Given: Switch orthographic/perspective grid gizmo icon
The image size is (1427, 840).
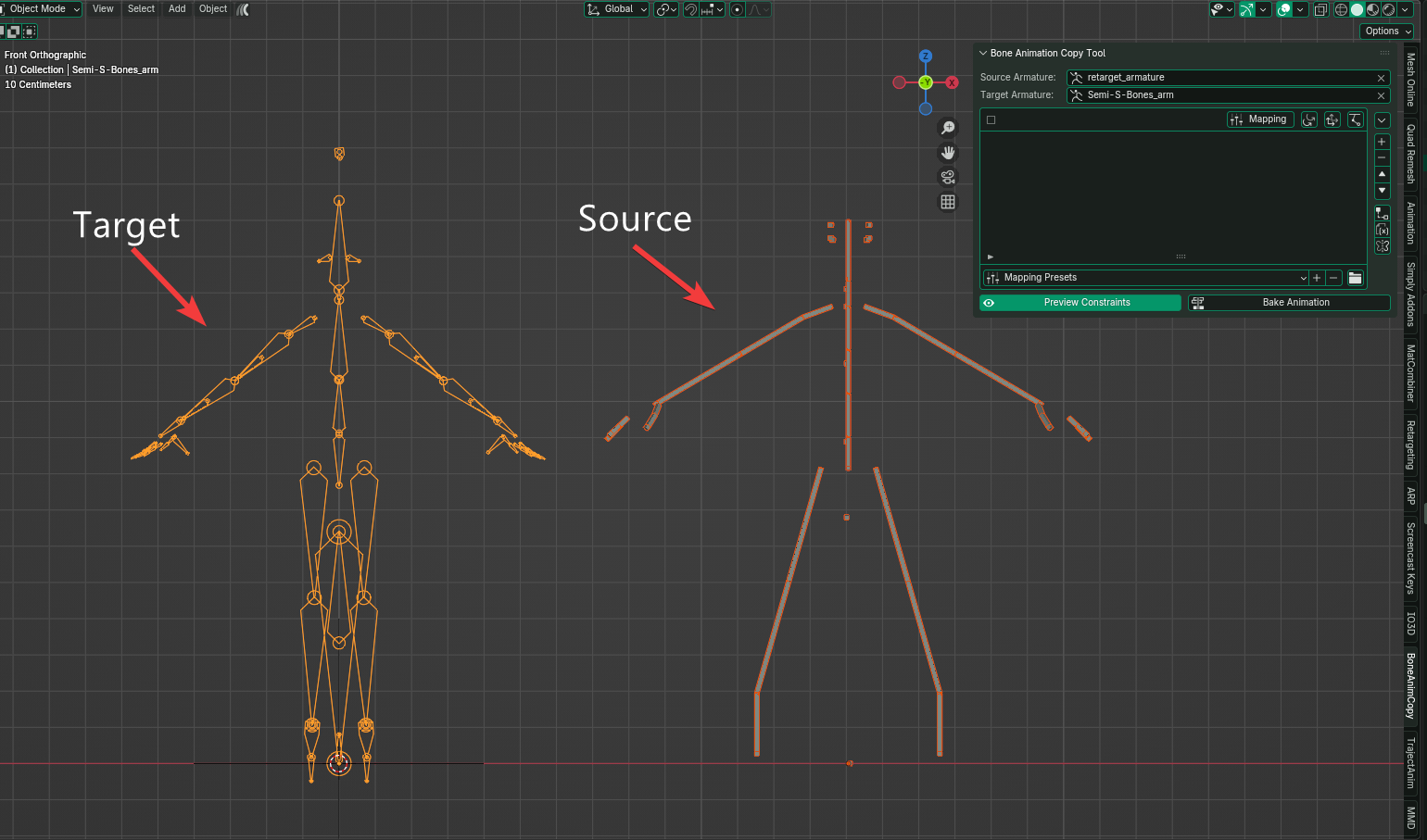Looking at the screenshot, I should (x=948, y=202).
